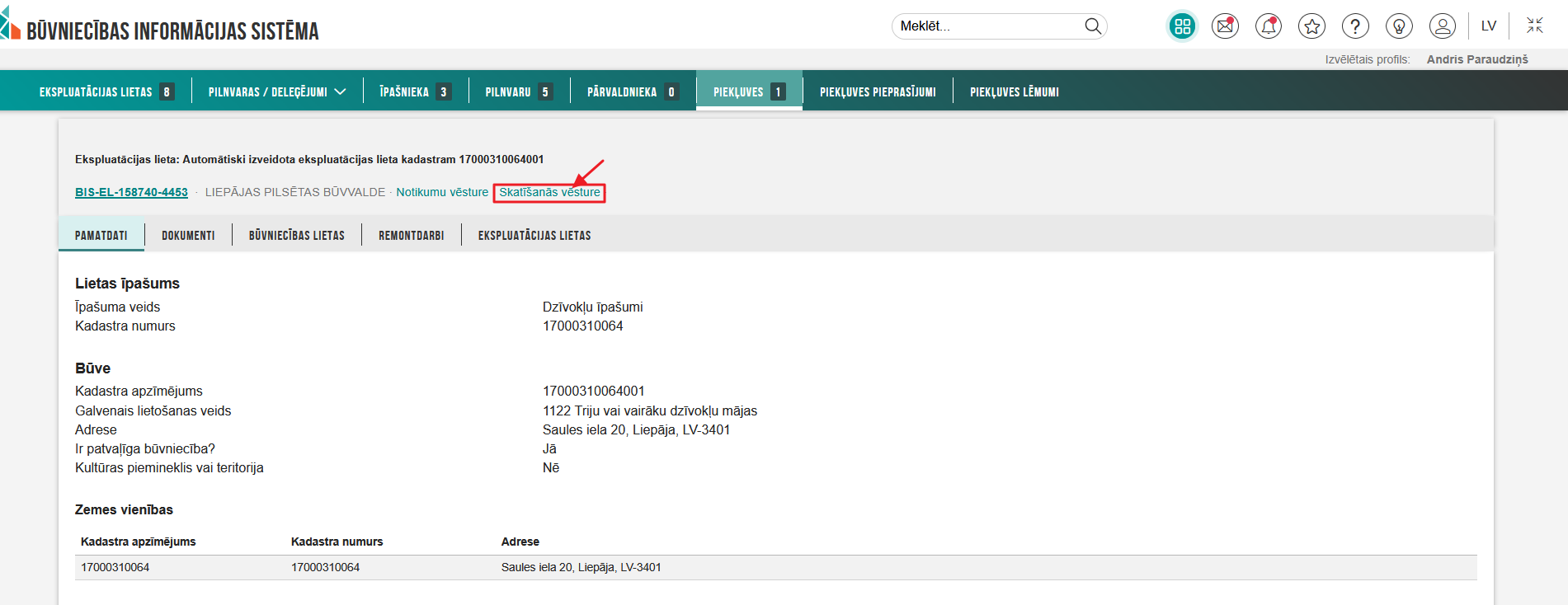Switch language using the LV selector
The width and height of the screenshot is (1568, 605).
click(1489, 26)
